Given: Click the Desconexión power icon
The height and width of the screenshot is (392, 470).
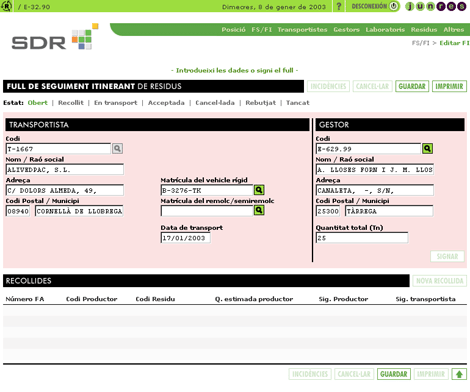Looking at the screenshot, I should click(394, 6).
